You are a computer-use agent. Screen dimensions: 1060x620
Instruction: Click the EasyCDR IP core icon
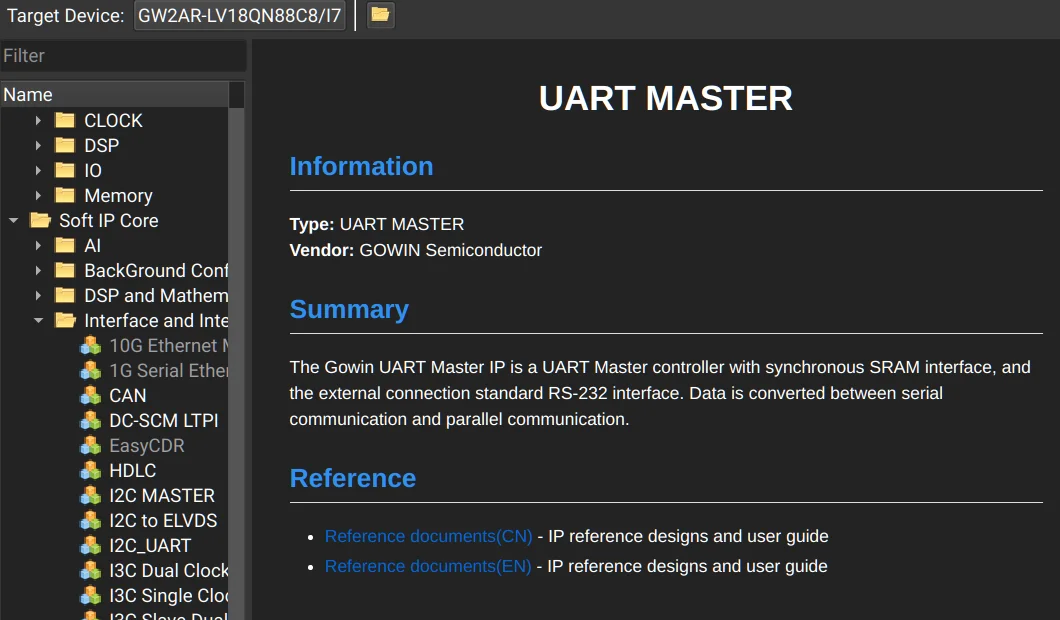click(x=91, y=446)
